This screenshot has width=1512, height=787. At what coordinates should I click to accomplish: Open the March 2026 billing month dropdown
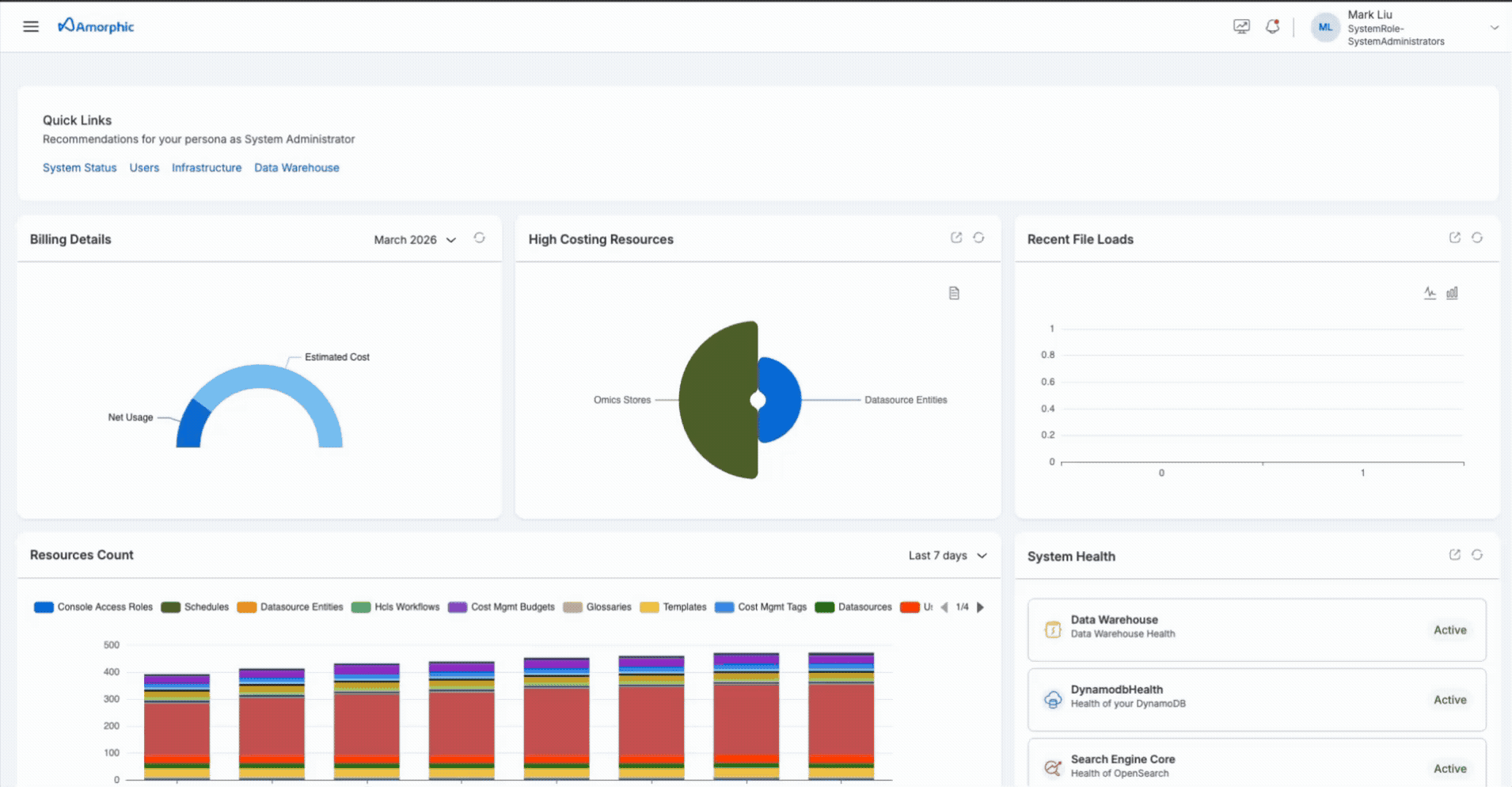(415, 240)
